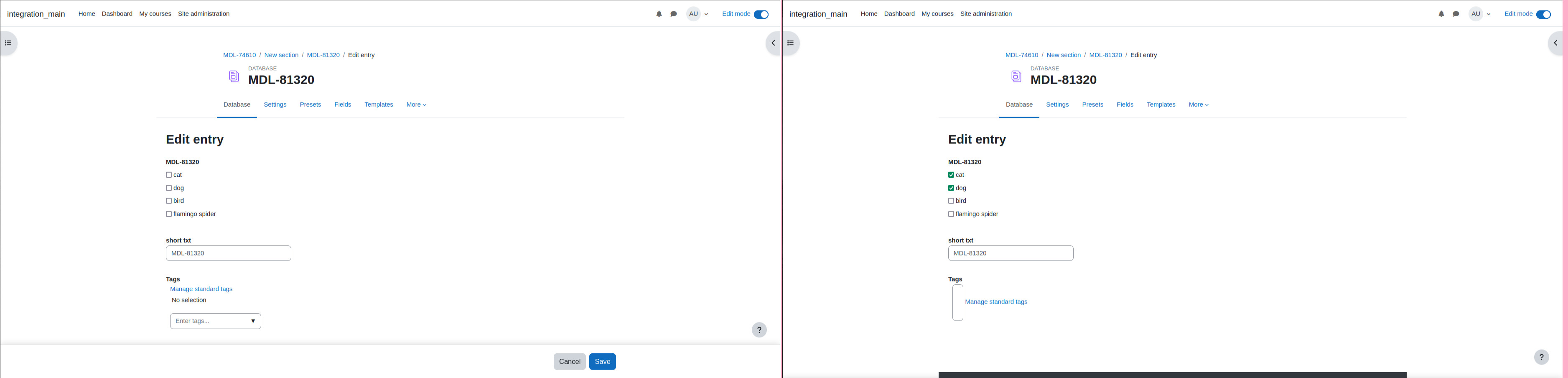Toggle Edit mode switch in left window

pos(761,15)
